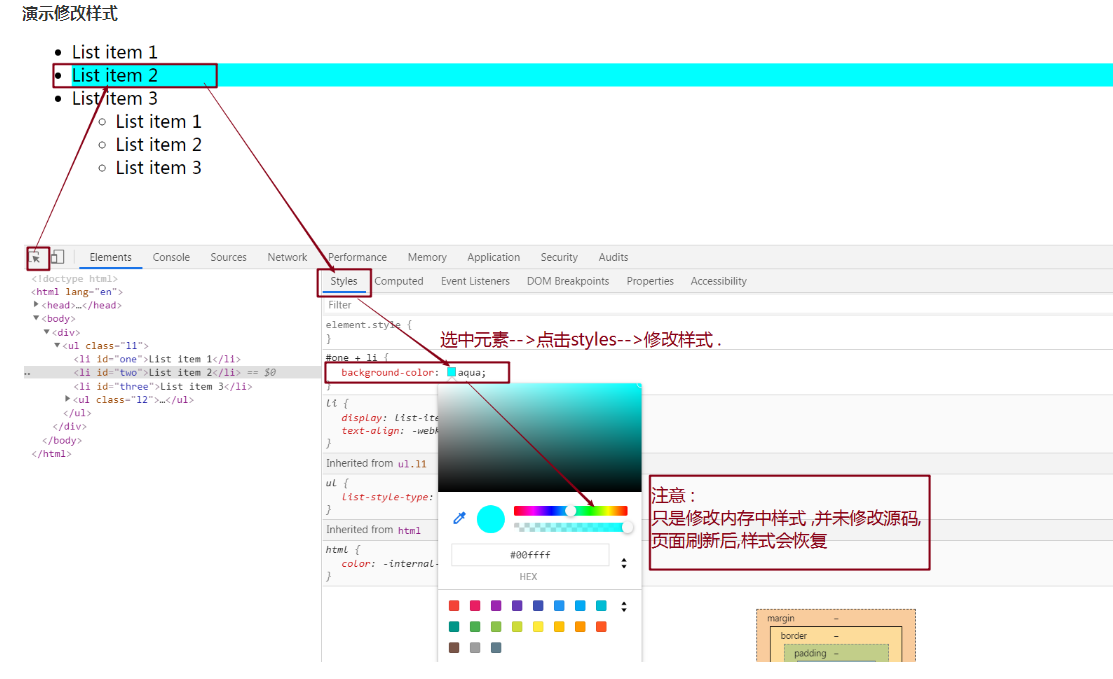This screenshot has height=679, width=1113.
Task: Click the html inherited-from link
Action: (x=409, y=530)
